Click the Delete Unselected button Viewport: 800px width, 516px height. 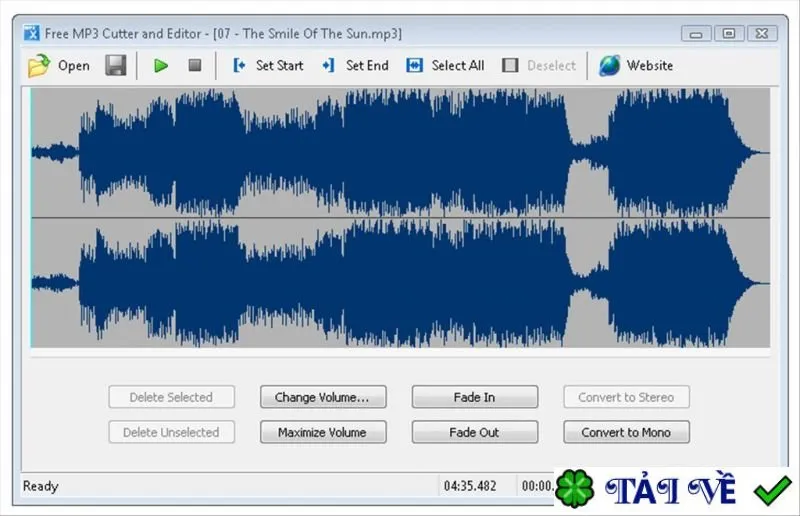tap(171, 432)
